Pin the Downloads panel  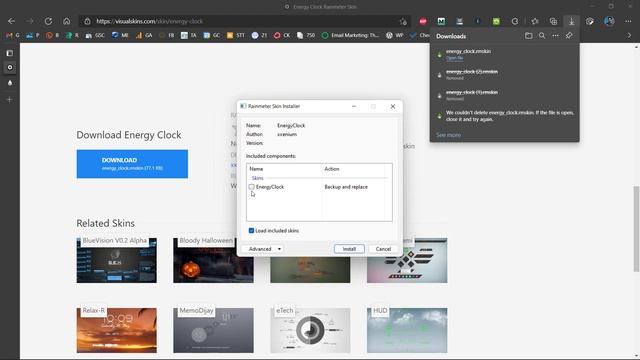[569, 36]
